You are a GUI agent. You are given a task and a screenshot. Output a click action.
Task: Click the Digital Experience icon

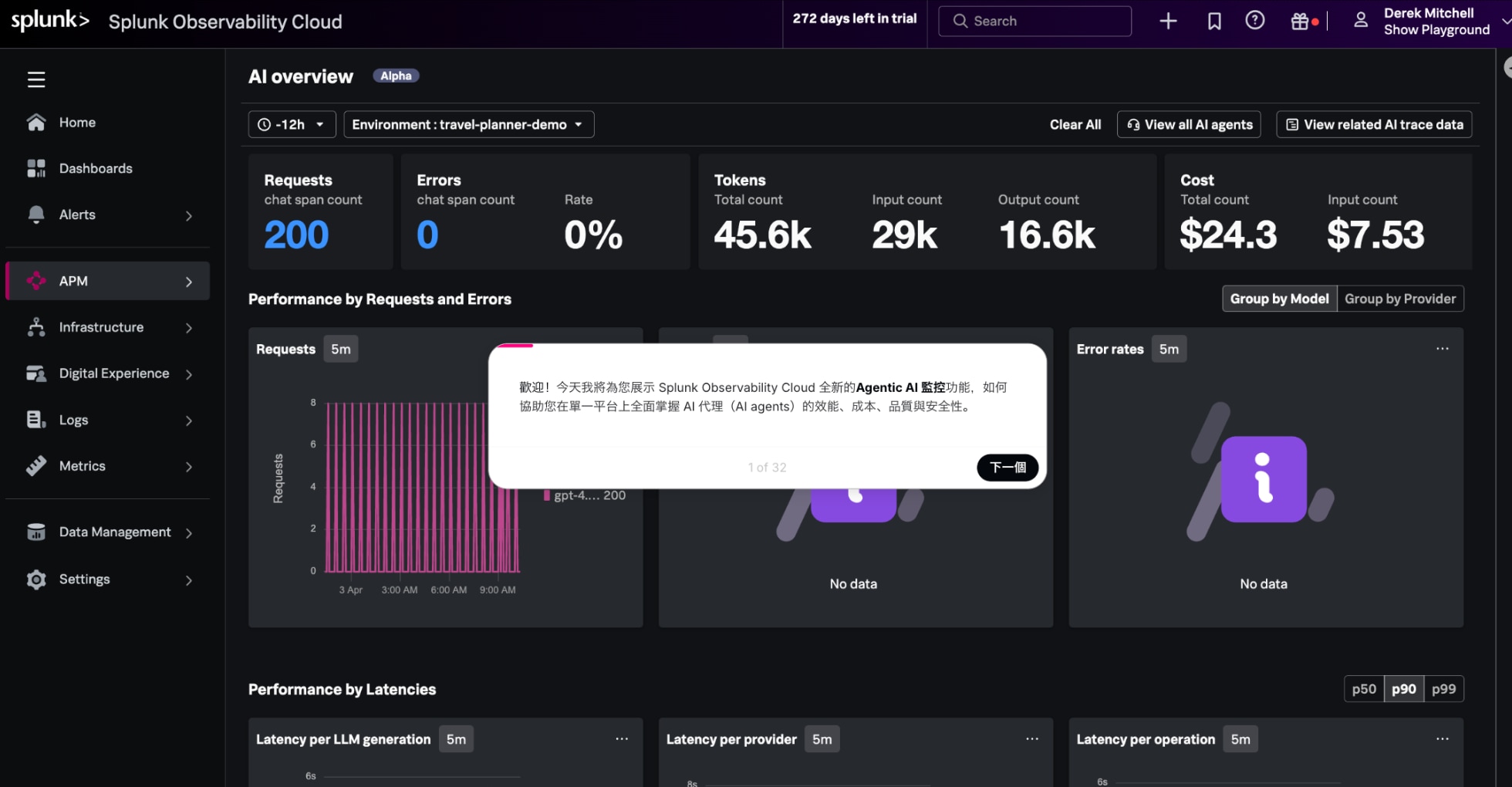36,373
